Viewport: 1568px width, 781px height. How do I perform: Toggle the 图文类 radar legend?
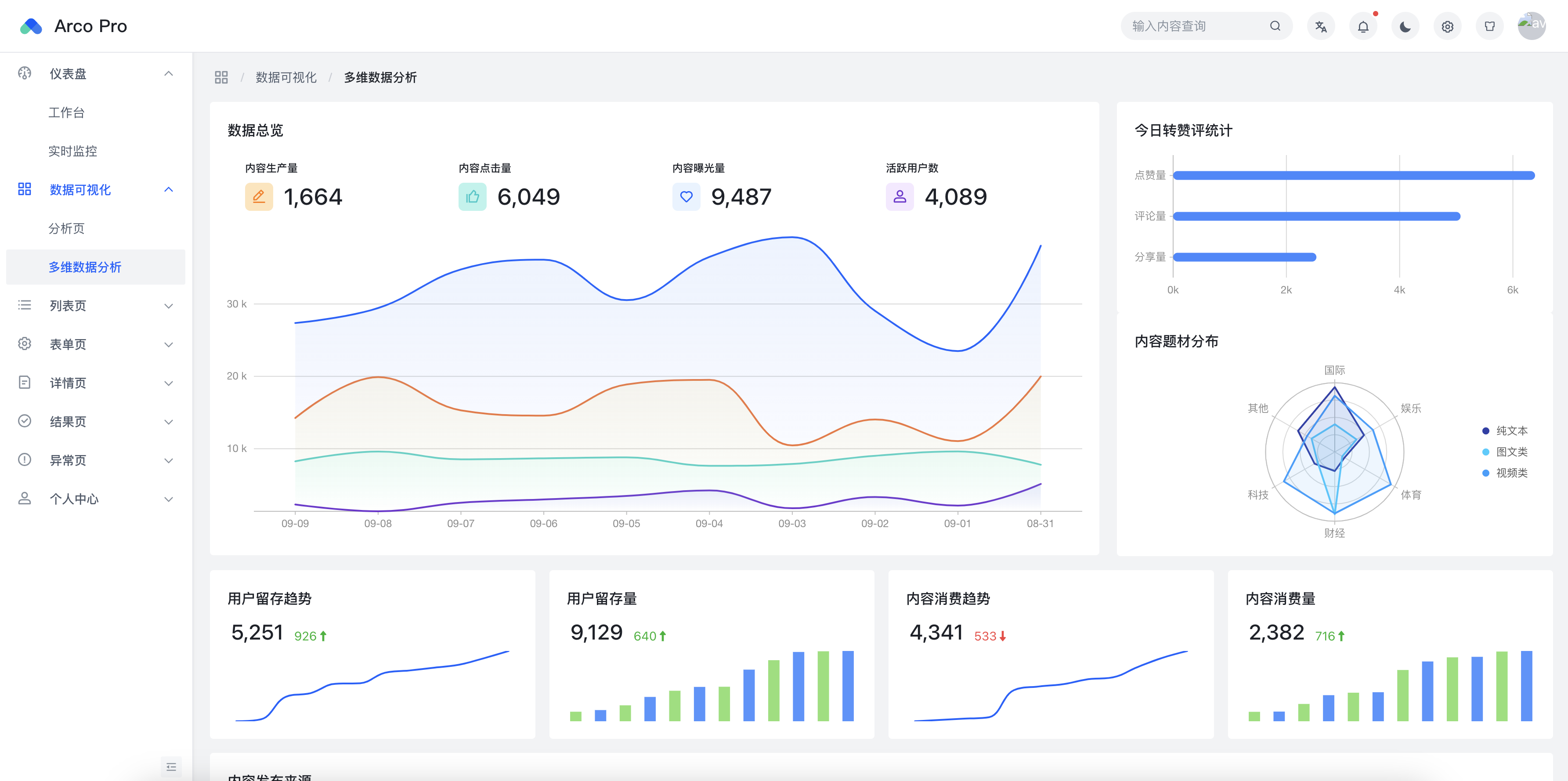tap(1505, 452)
